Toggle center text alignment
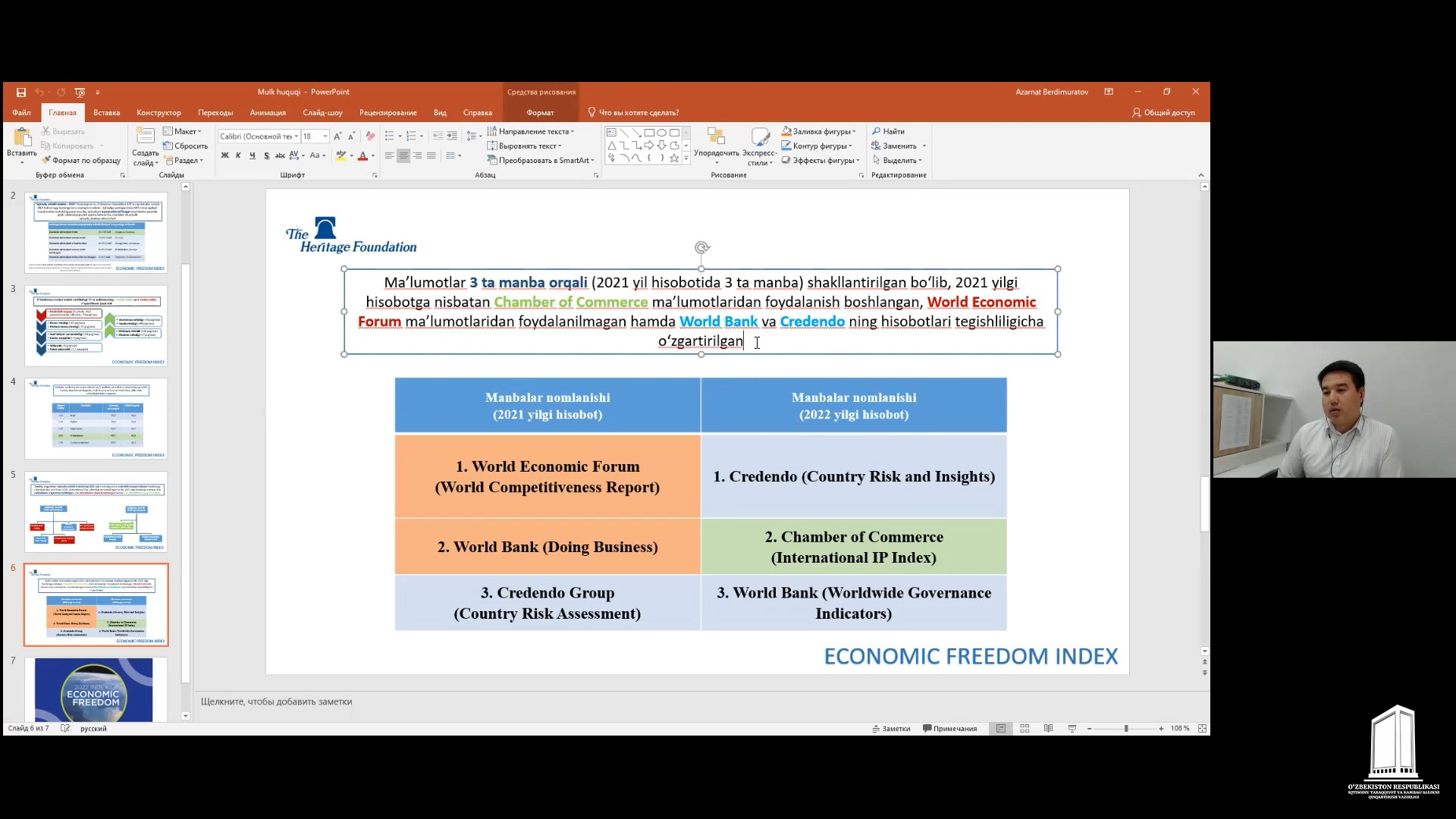Viewport: 1456px width, 819px height. click(x=403, y=155)
